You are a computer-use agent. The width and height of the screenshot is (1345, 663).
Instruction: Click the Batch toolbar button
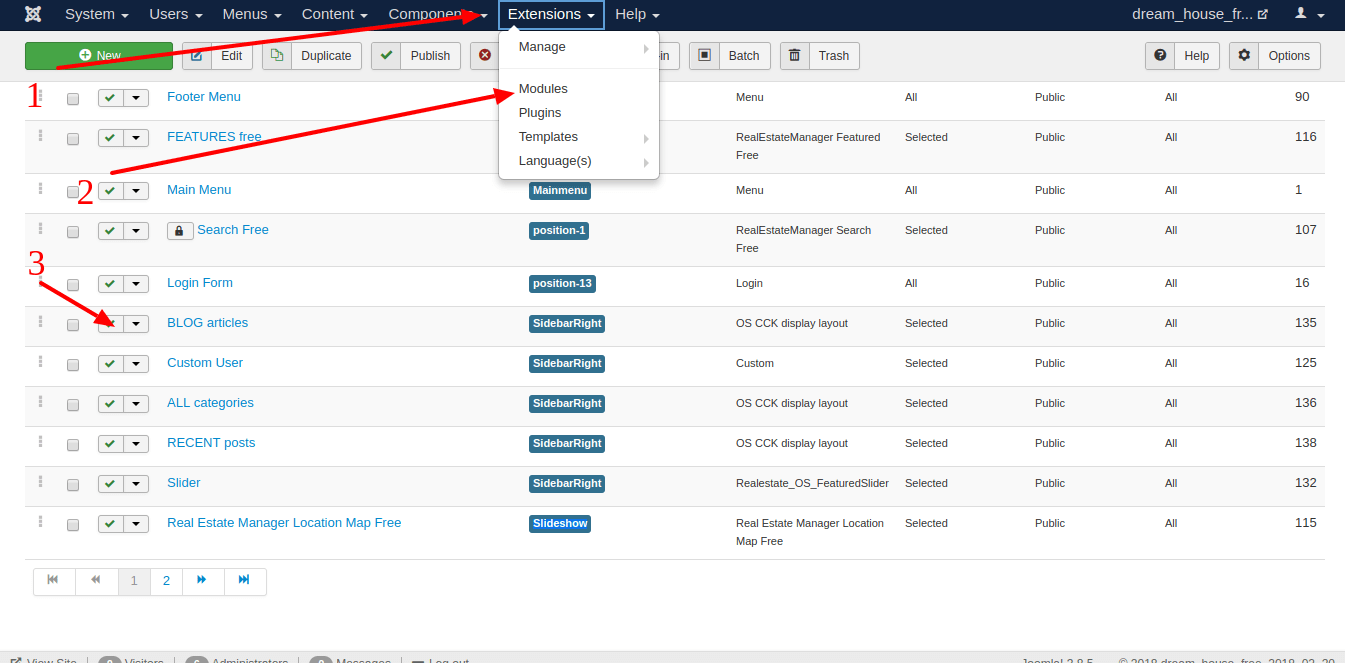(x=730, y=56)
